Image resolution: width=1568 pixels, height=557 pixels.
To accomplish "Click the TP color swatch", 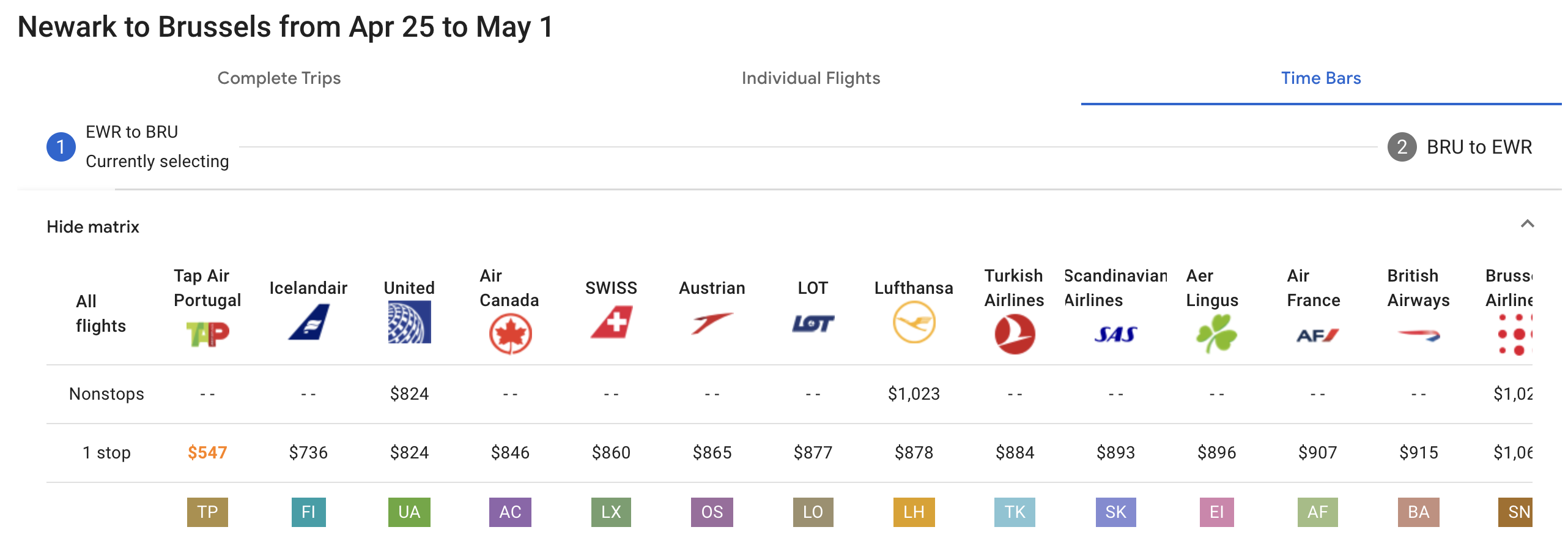I will click(x=207, y=512).
